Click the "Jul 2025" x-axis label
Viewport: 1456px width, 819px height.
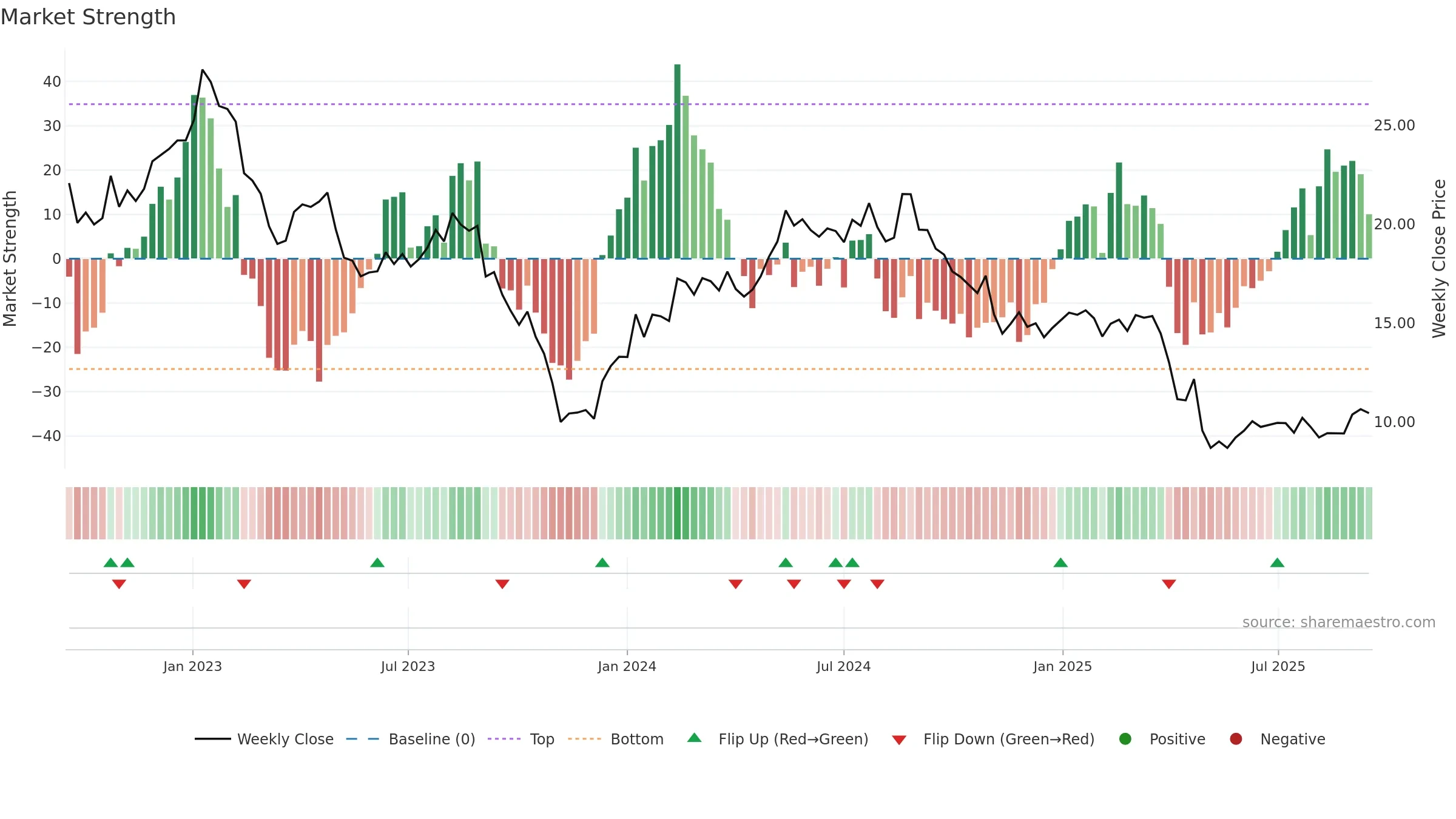point(1278,666)
